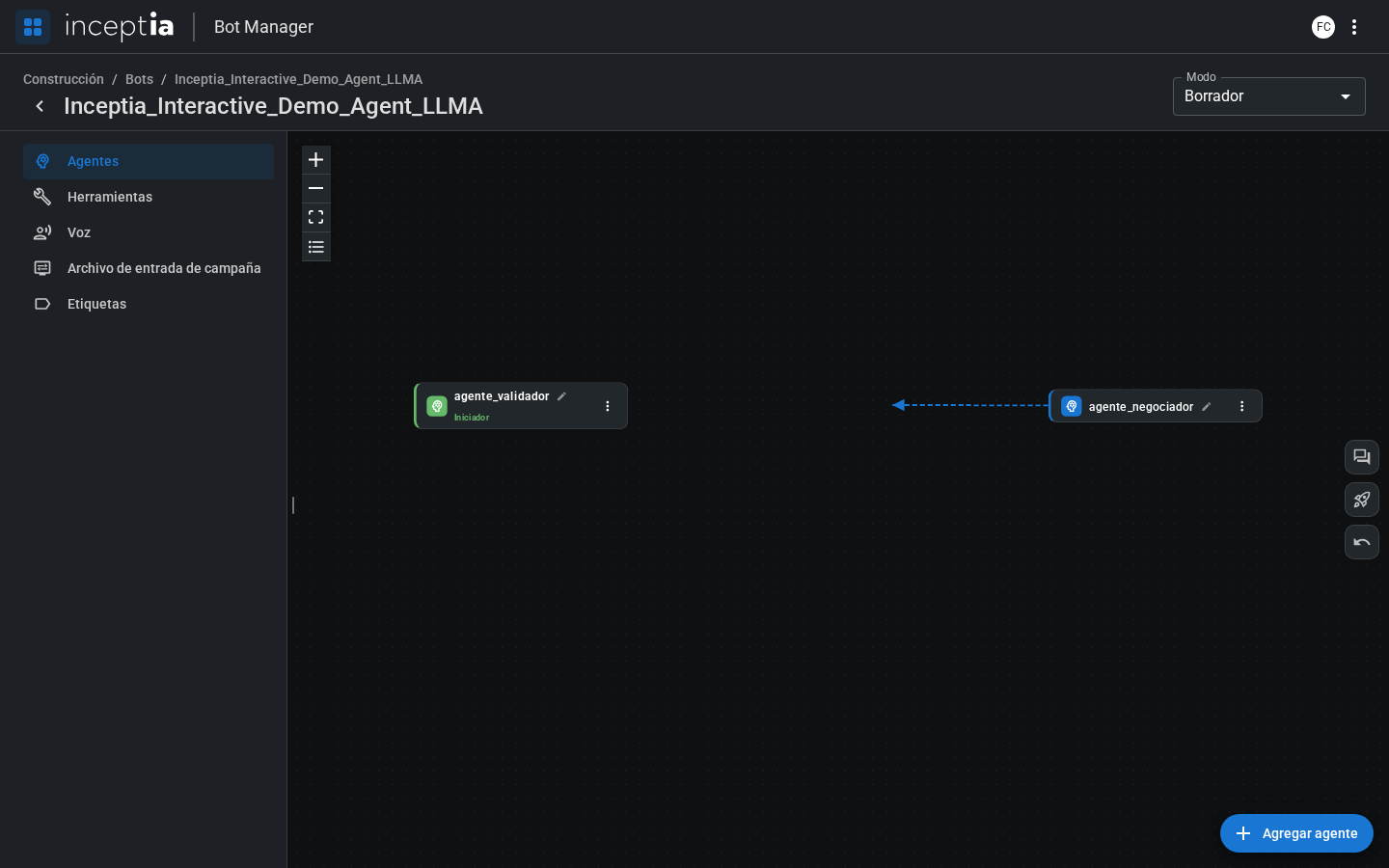This screenshot has width=1389, height=868.
Task: Select the agente_negociador node
Action: point(1156,406)
